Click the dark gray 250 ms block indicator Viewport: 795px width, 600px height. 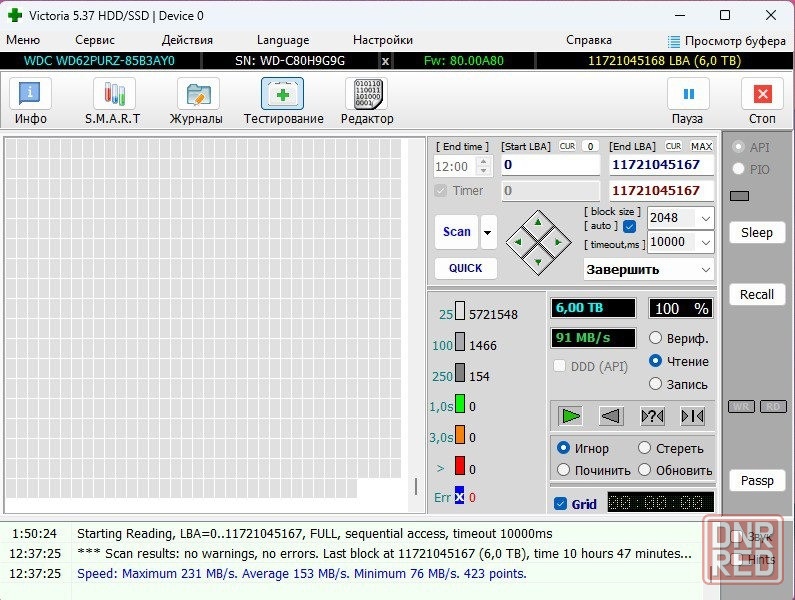459,373
